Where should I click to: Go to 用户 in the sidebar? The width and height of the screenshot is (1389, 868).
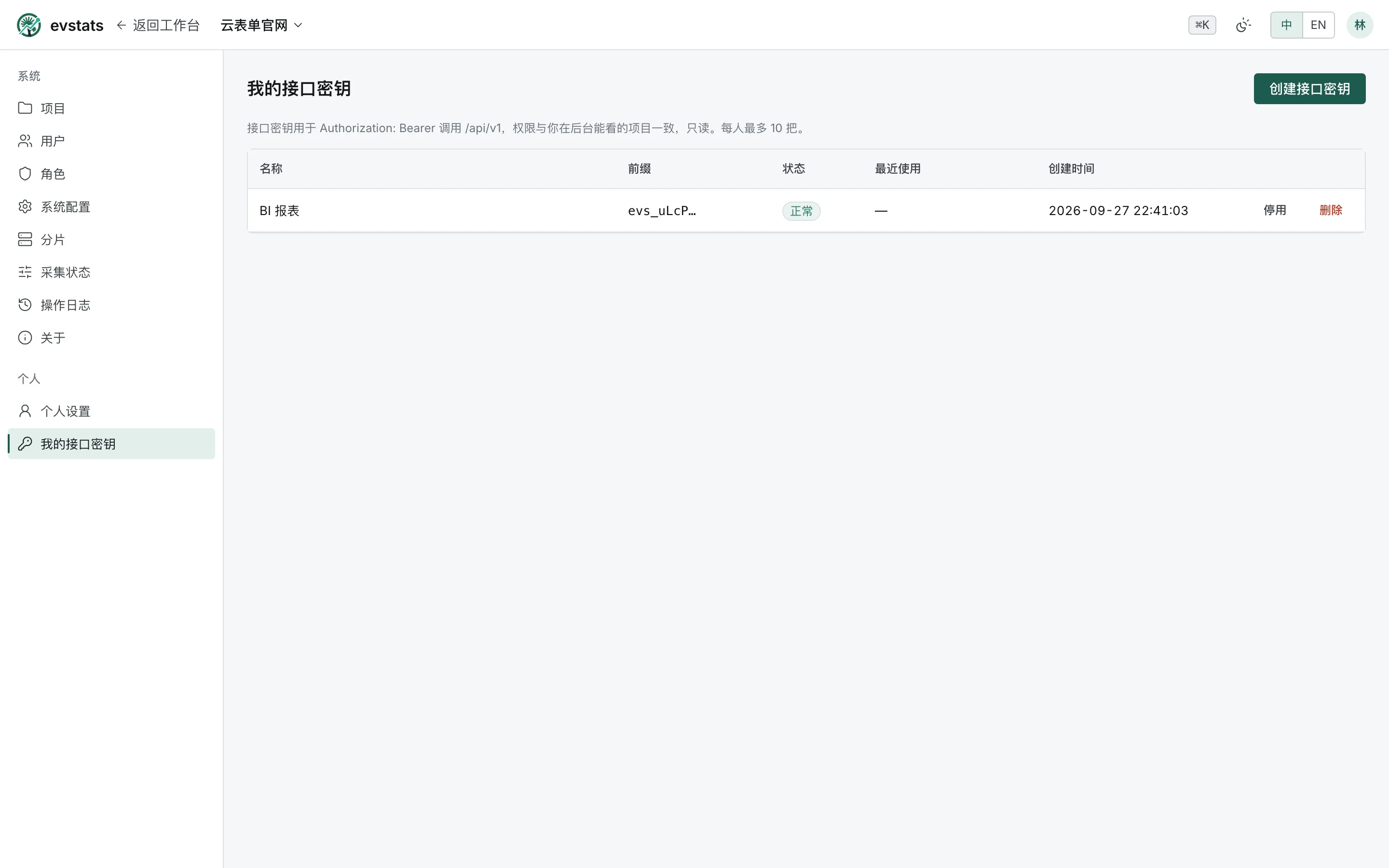(111, 141)
